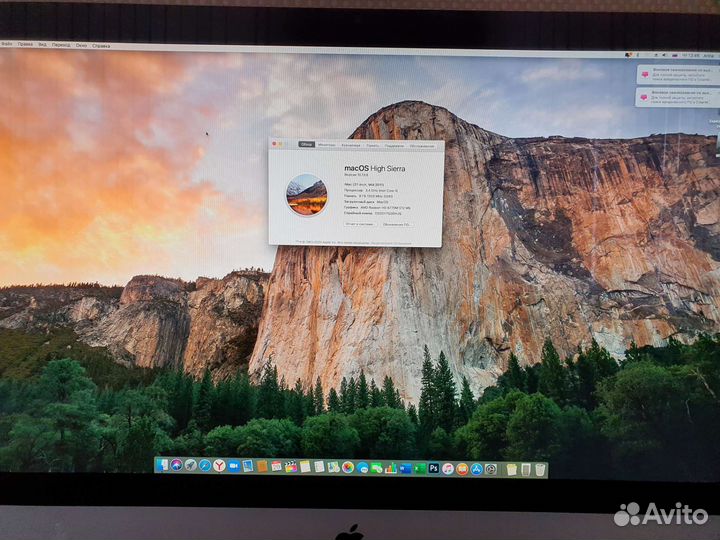Open Maps icon in the Dock
This screenshot has width=720, height=540.
[x=333, y=467]
